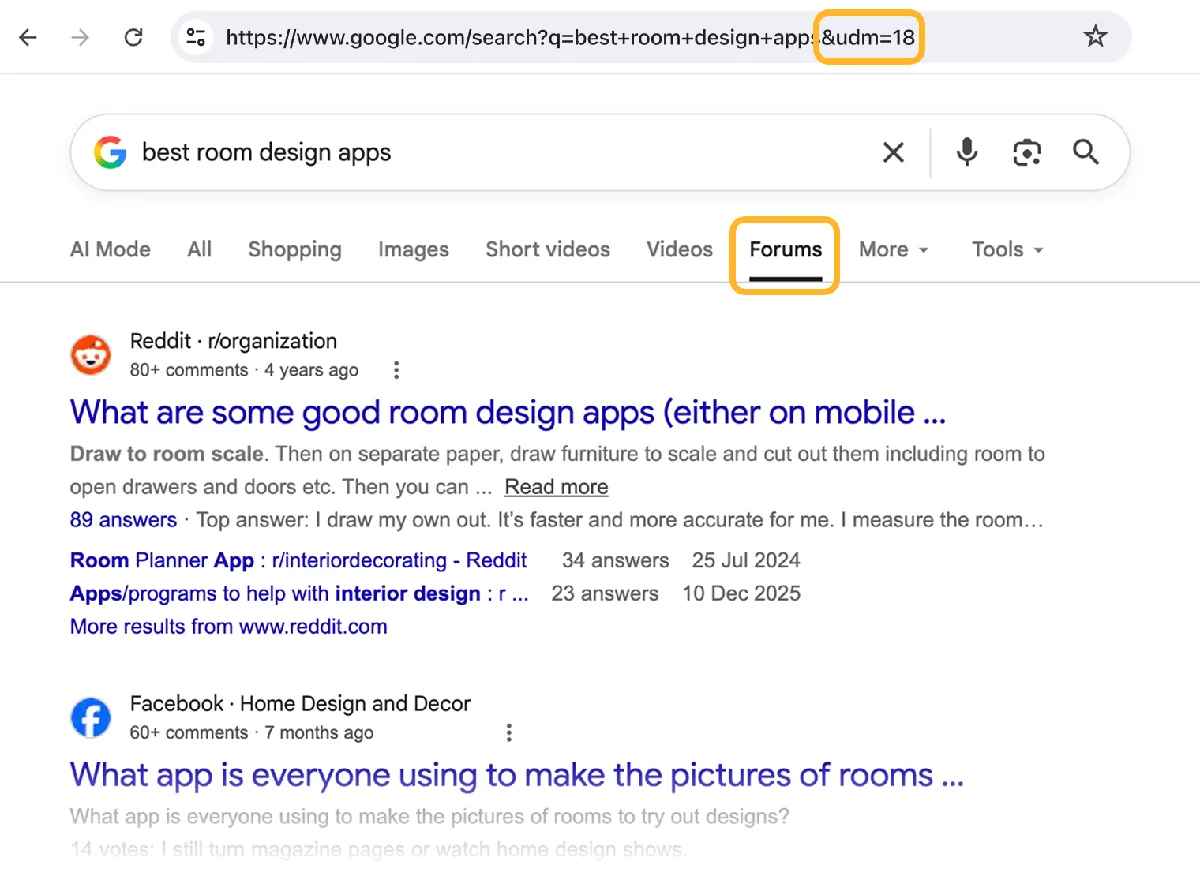This screenshot has height=876, width=1200.
Task: Open site information icon in address bar
Action: 195,38
